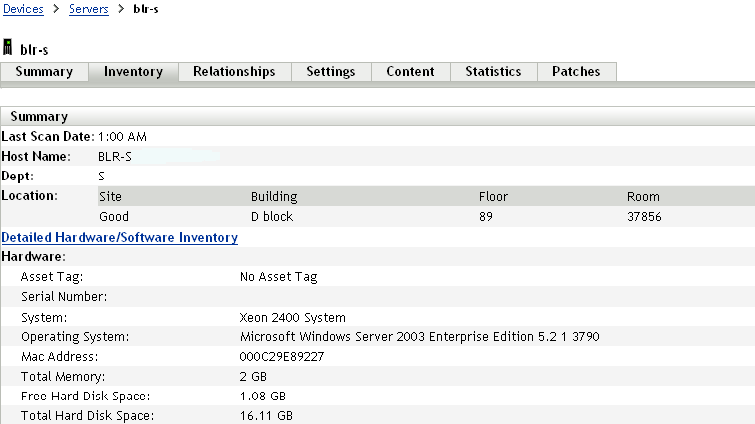Viewport: 755px width, 424px height.
Task: Open Detailed Hardware/Software Inventory link
Action: pos(120,238)
